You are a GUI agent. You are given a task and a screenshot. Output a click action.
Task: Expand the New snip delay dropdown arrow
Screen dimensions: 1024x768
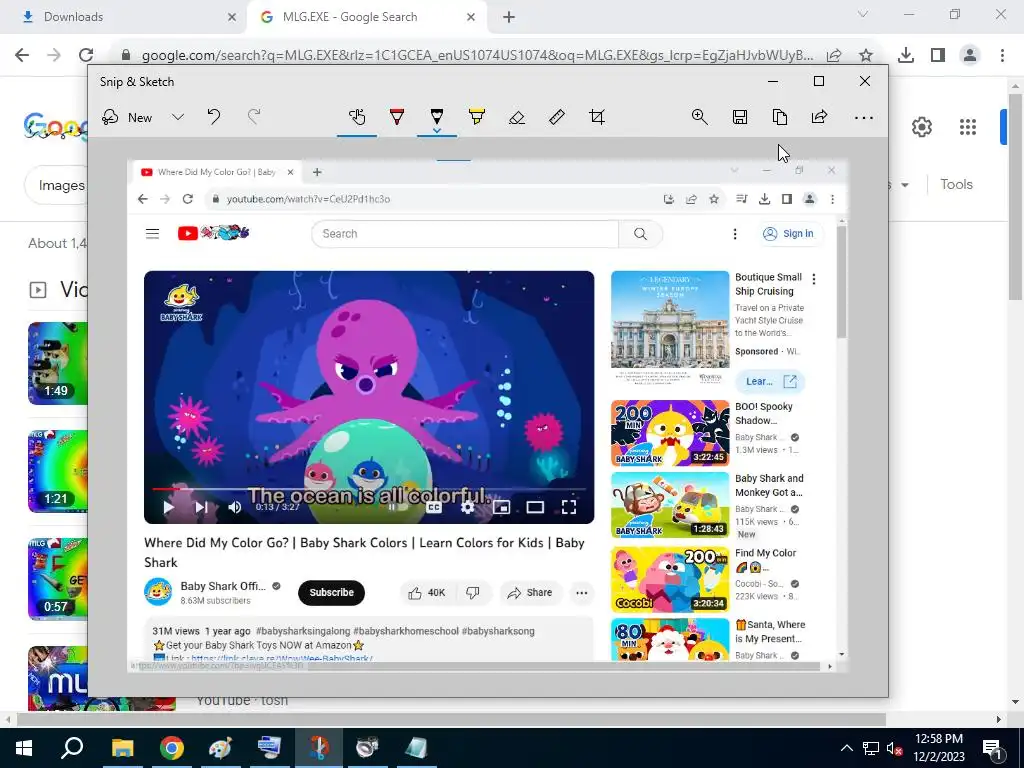tap(178, 118)
